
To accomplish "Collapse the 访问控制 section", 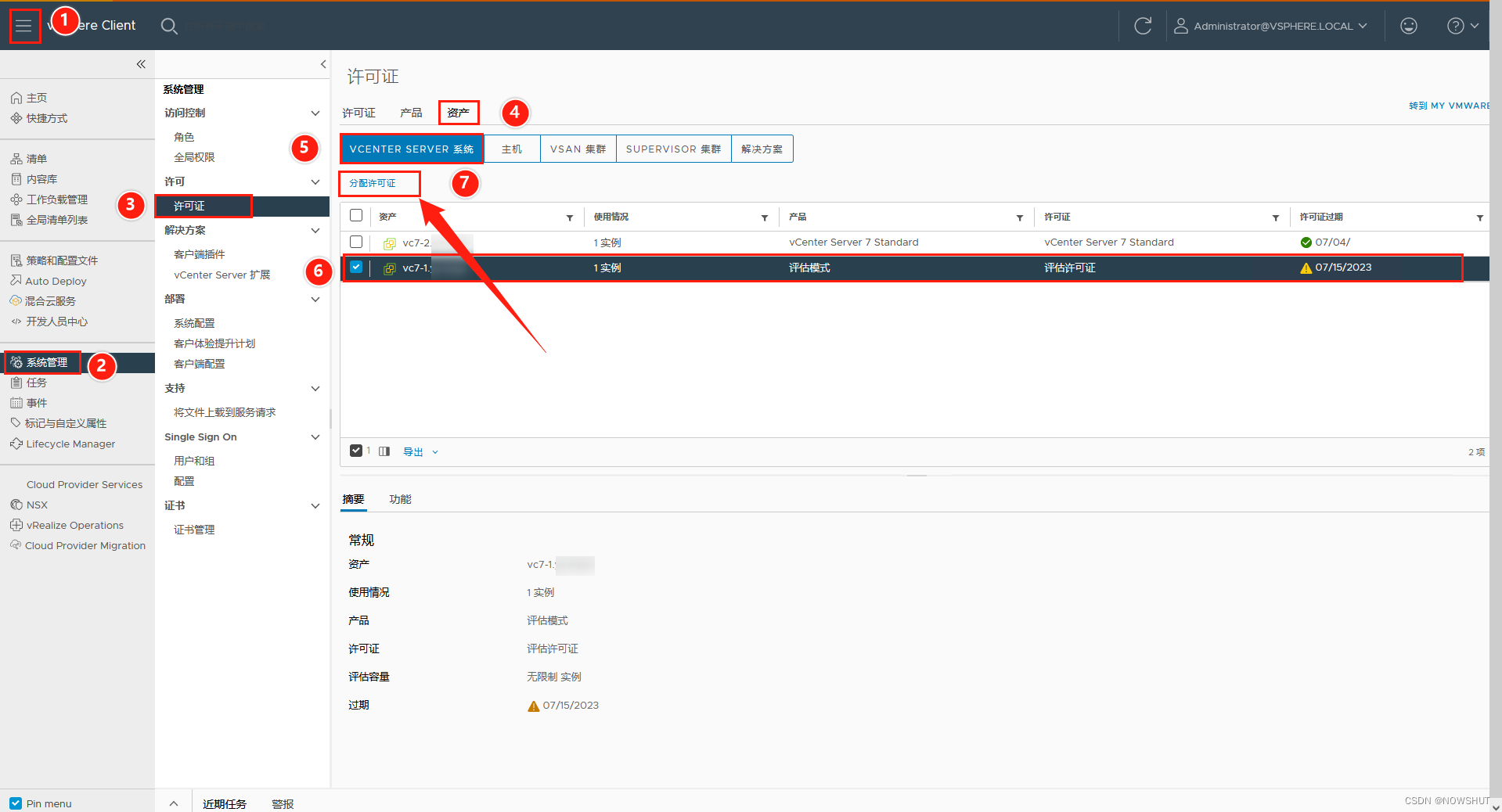I will [315, 113].
